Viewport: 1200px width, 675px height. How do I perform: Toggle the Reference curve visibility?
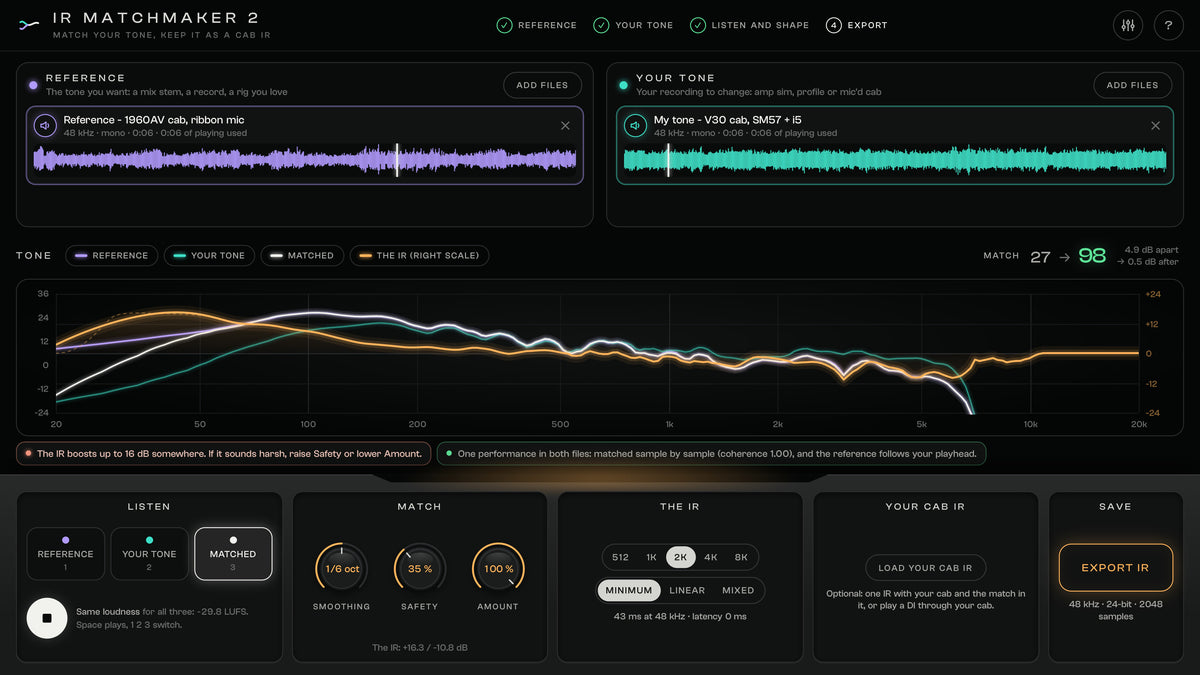111,256
